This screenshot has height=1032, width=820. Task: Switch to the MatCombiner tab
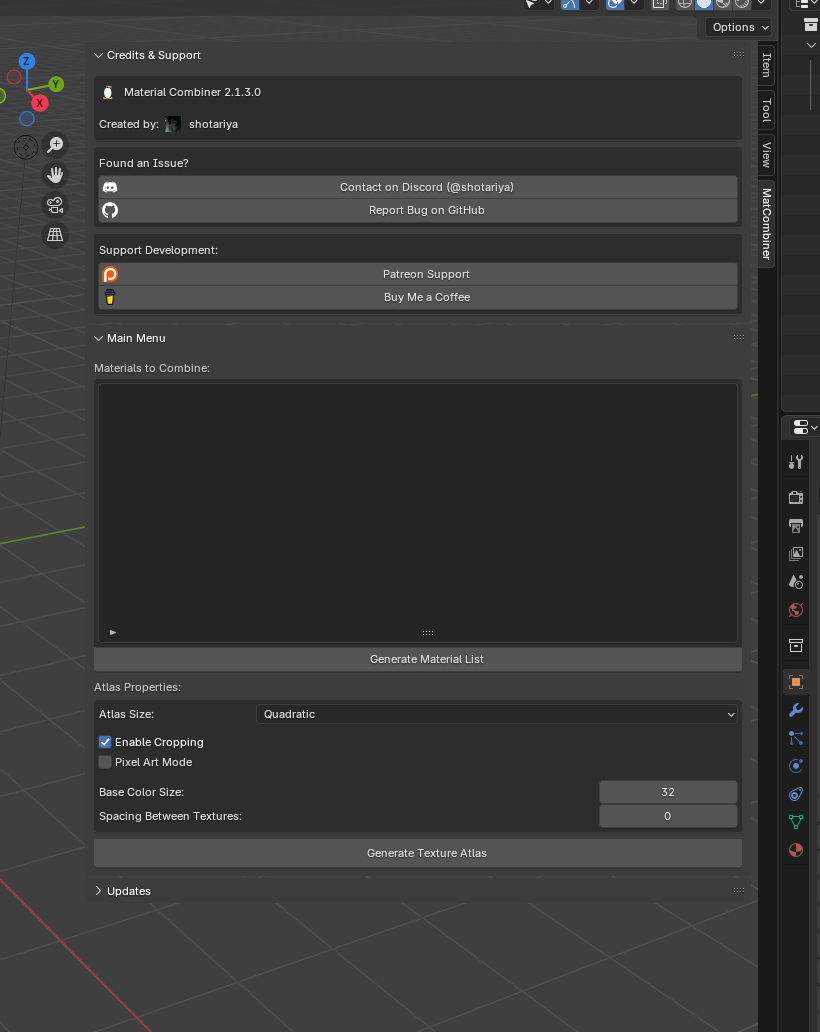[764, 225]
